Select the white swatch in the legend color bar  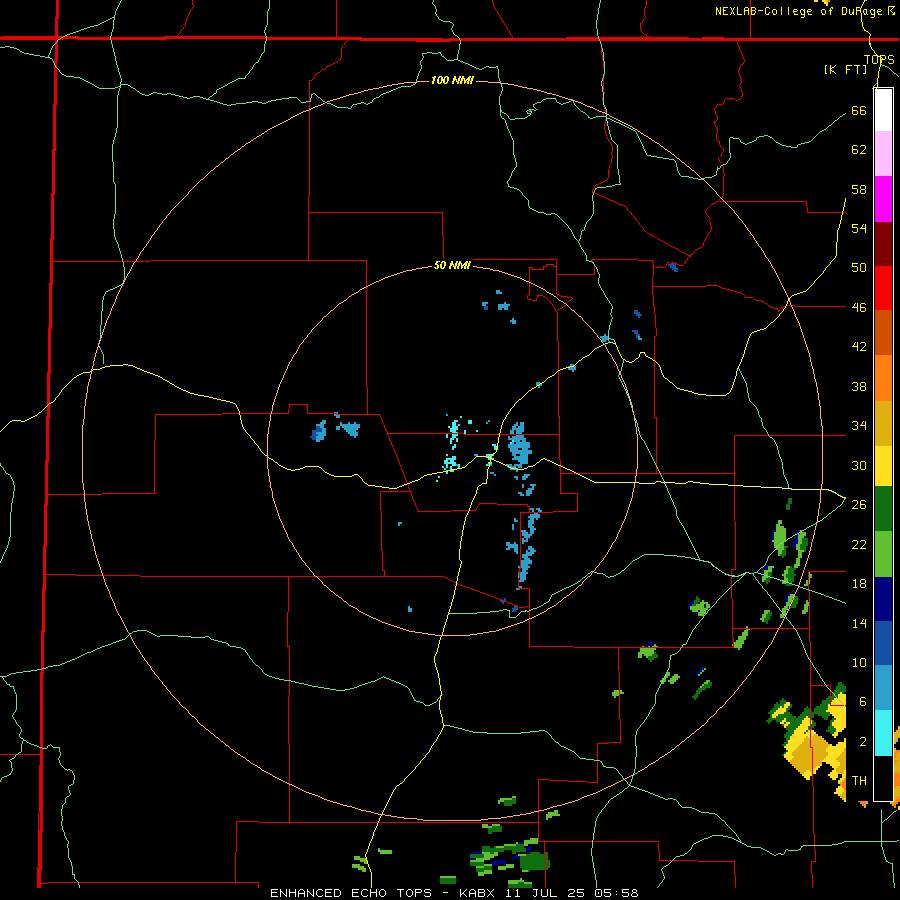click(883, 110)
